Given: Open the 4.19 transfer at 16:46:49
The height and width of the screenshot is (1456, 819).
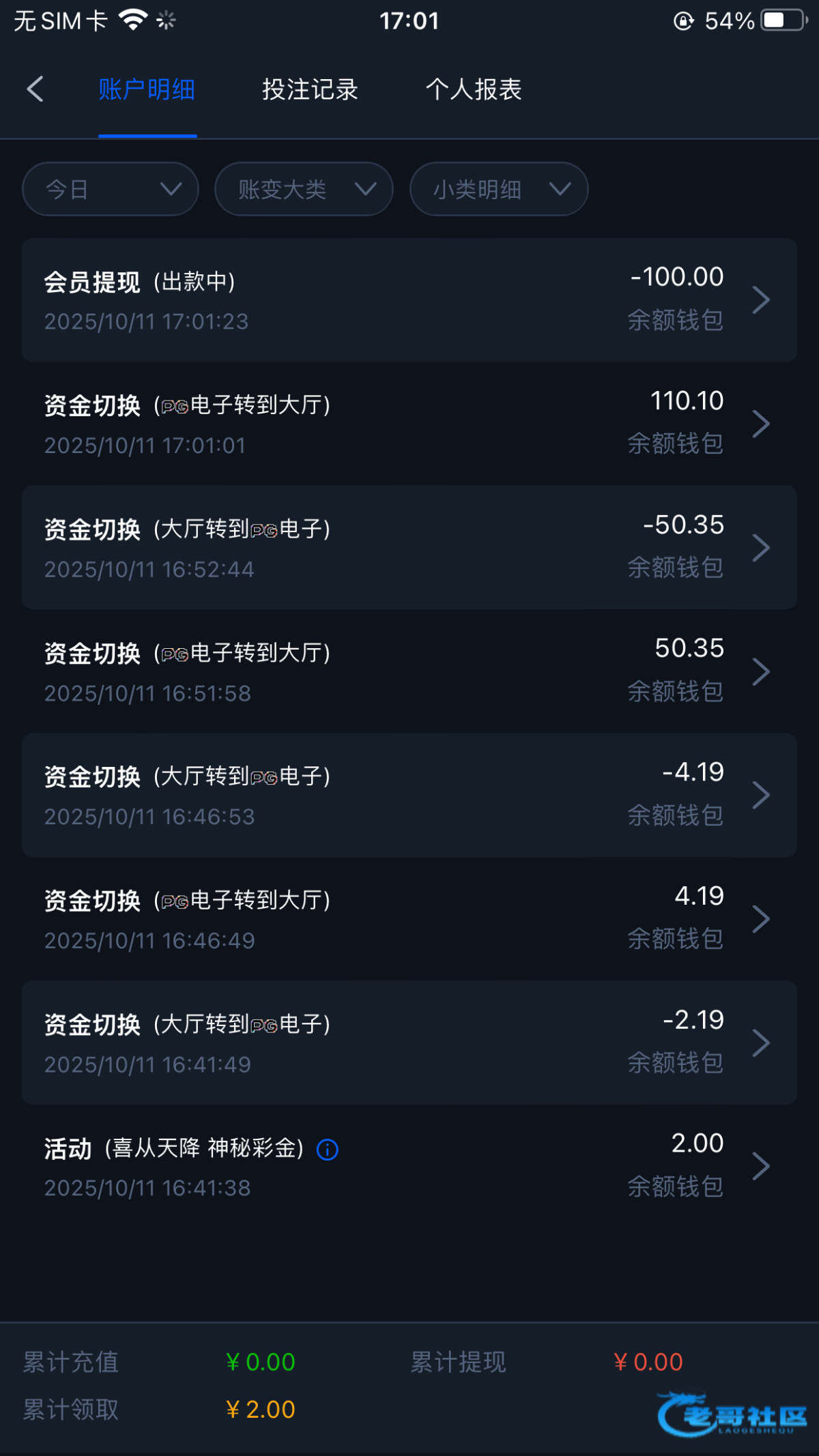Looking at the screenshot, I should point(409,919).
